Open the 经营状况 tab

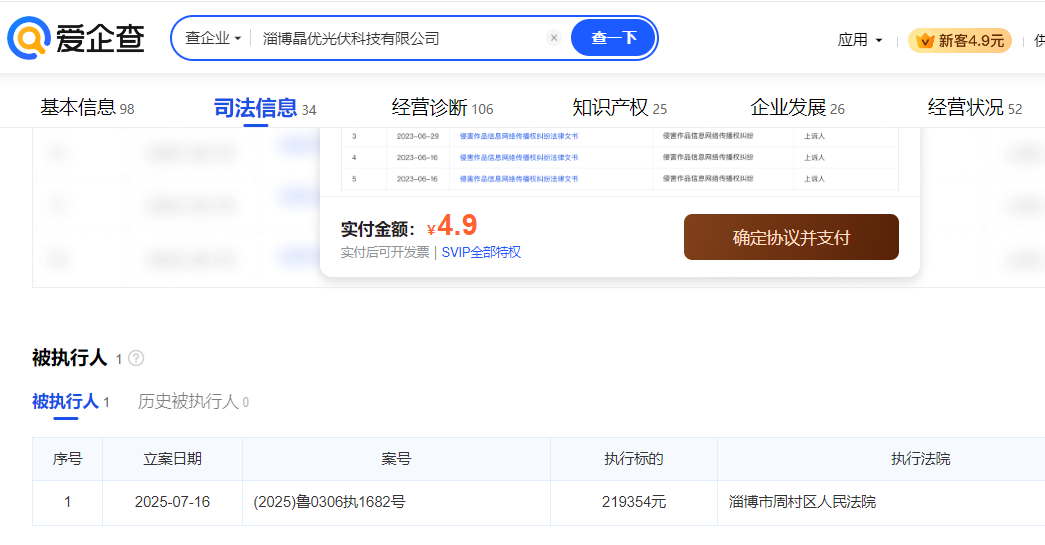point(974,107)
